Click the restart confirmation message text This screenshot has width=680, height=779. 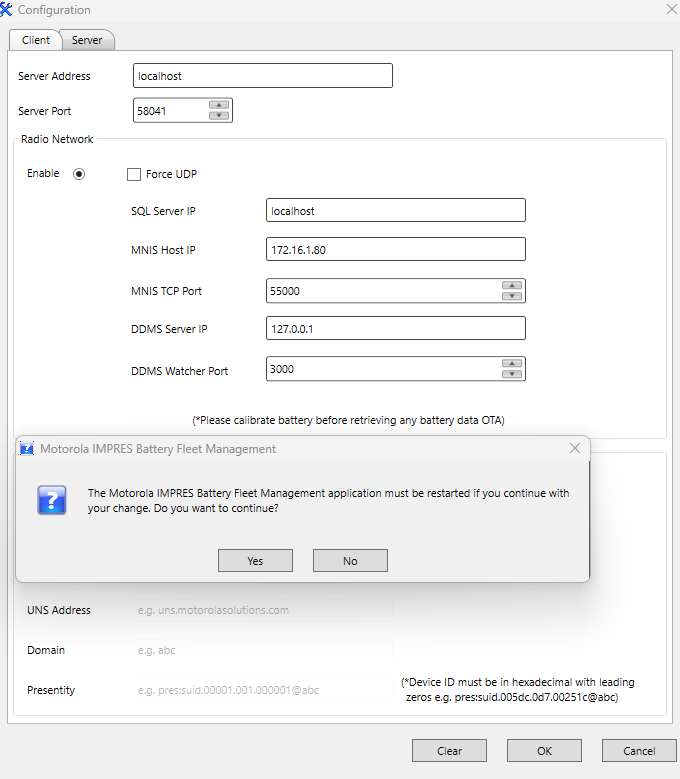(x=328, y=500)
